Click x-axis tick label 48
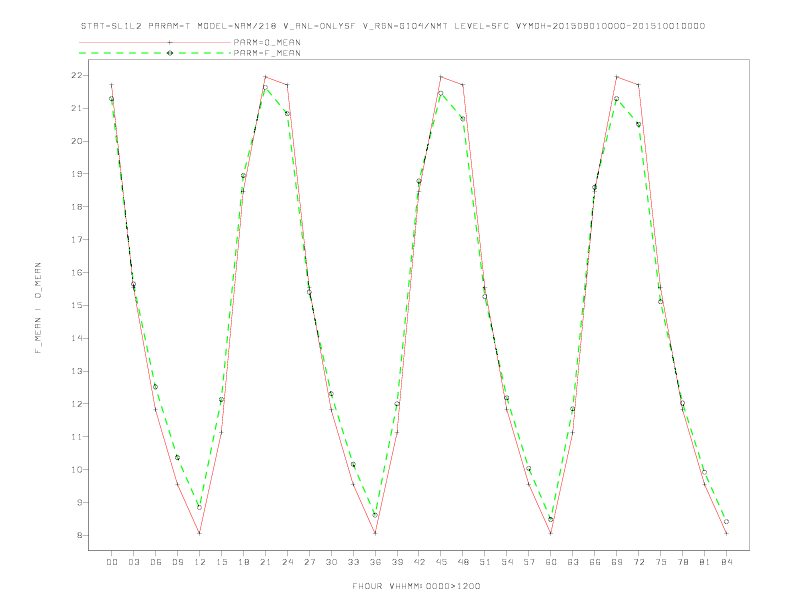The image size is (792, 612). coord(463,562)
